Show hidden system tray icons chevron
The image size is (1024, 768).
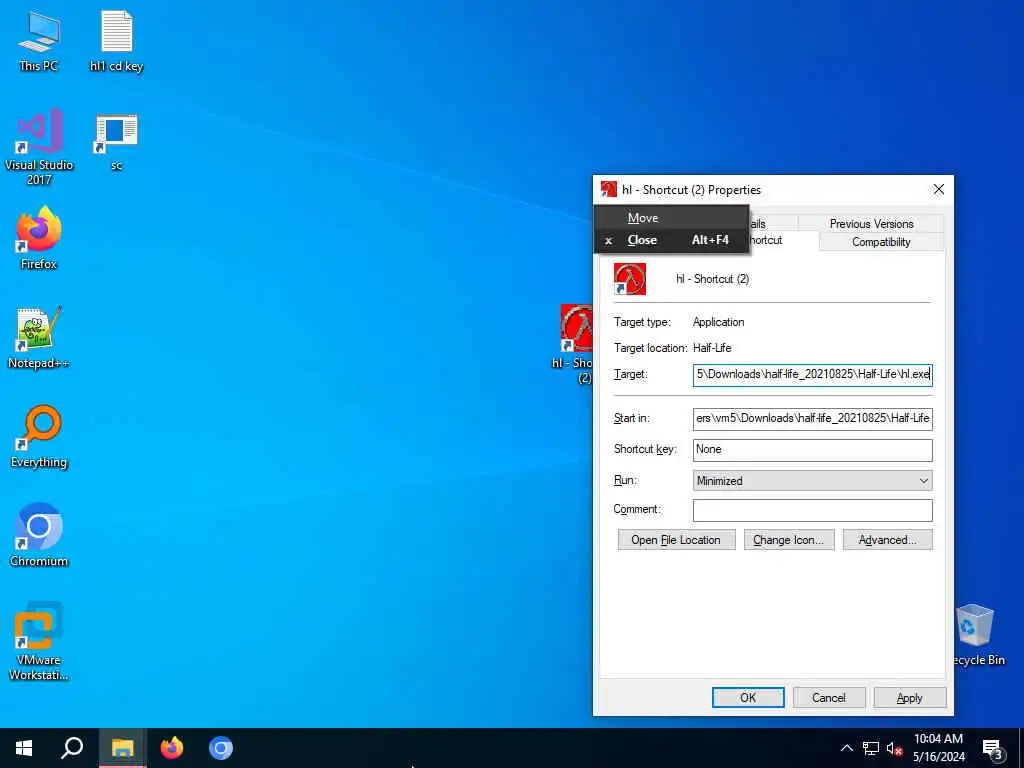(x=846, y=748)
